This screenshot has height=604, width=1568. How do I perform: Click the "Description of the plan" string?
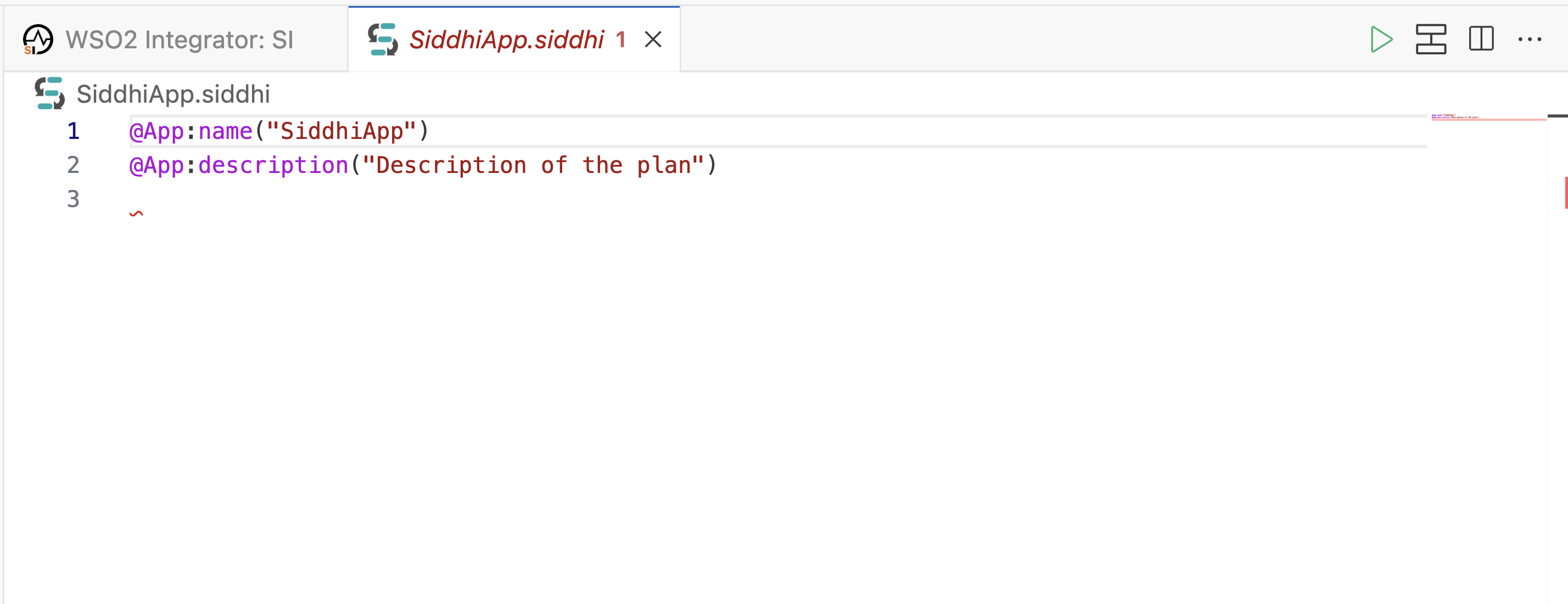click(533, 165)
